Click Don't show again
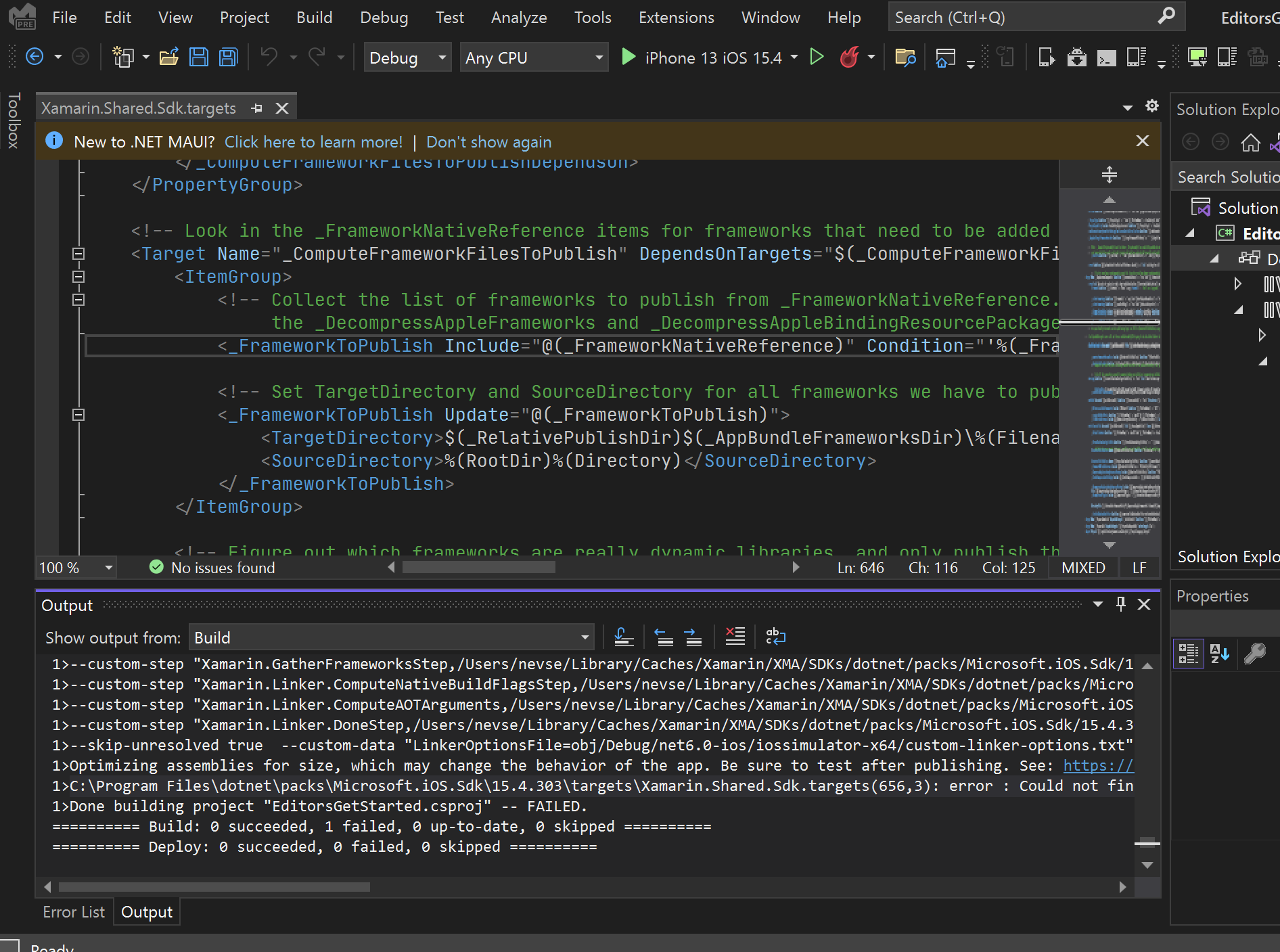This screenshot has height=952, width=1280. point(488,141)
